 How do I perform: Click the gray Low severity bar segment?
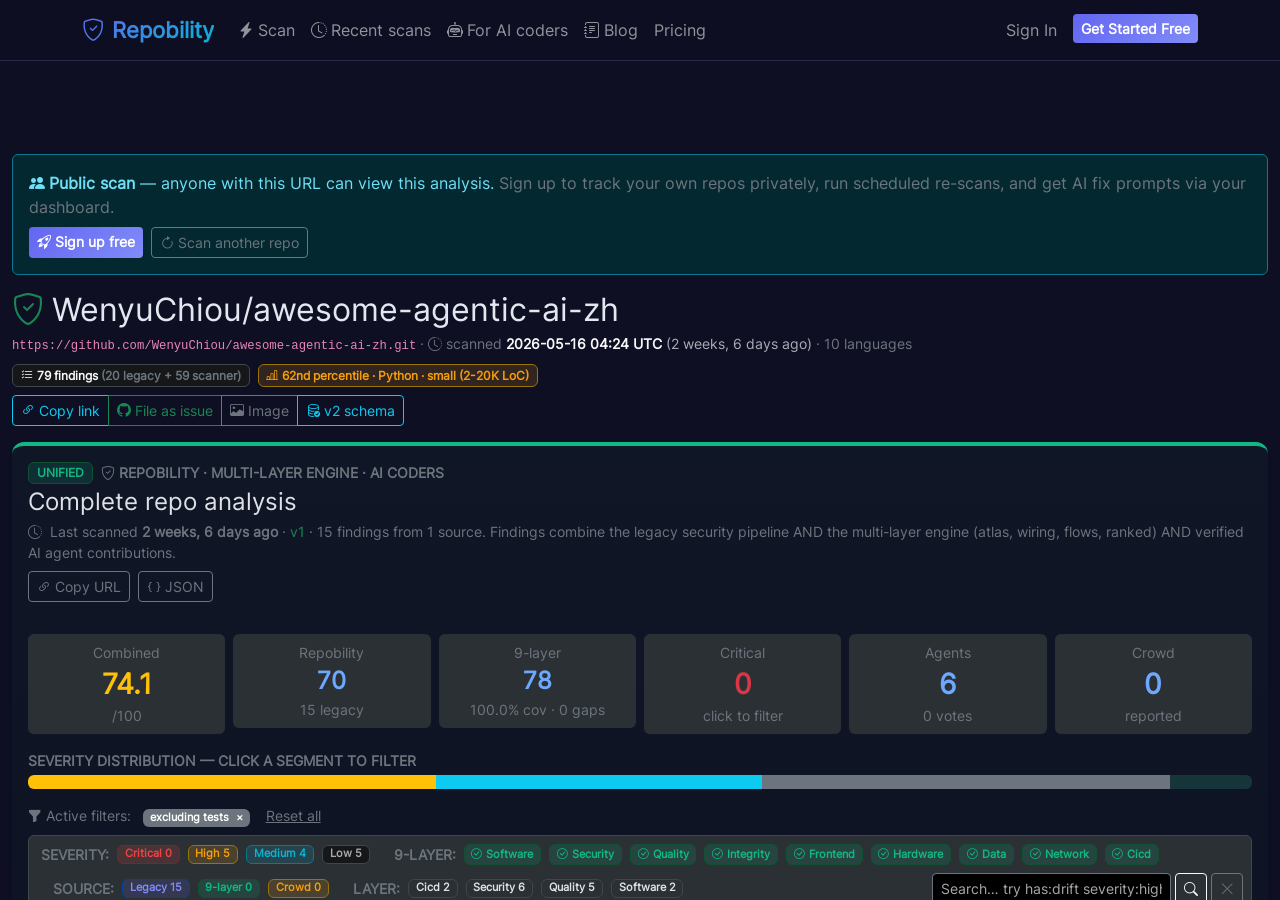(966, 782)
